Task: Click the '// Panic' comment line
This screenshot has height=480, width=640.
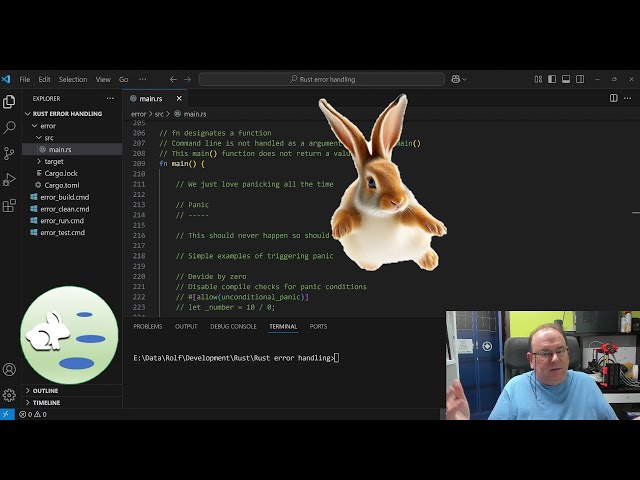Action: [192, 204]
